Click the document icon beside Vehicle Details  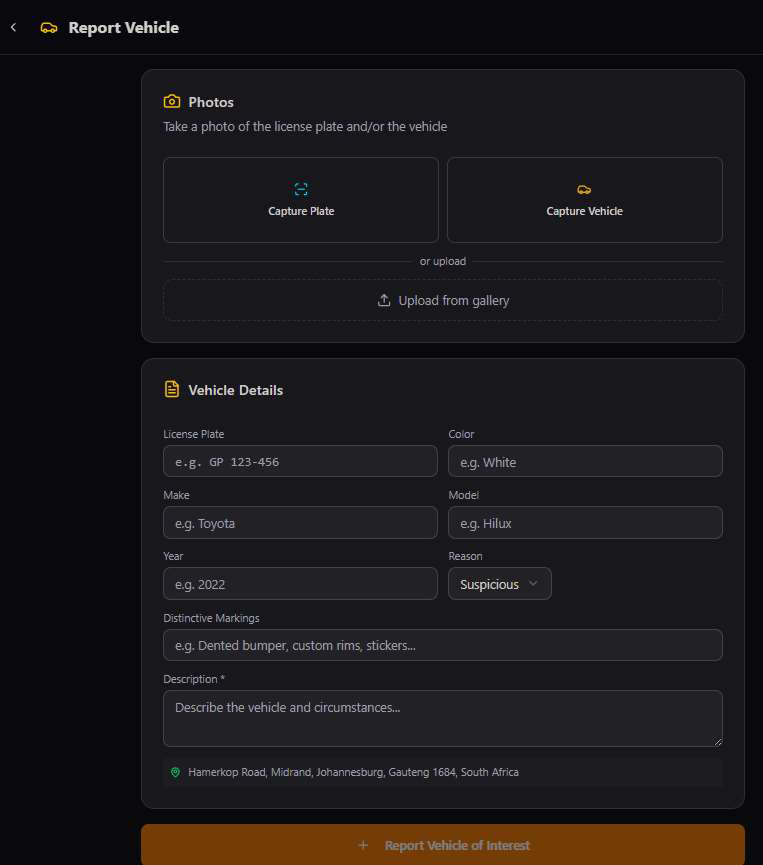pyautogui.click(x=172, y=389)
